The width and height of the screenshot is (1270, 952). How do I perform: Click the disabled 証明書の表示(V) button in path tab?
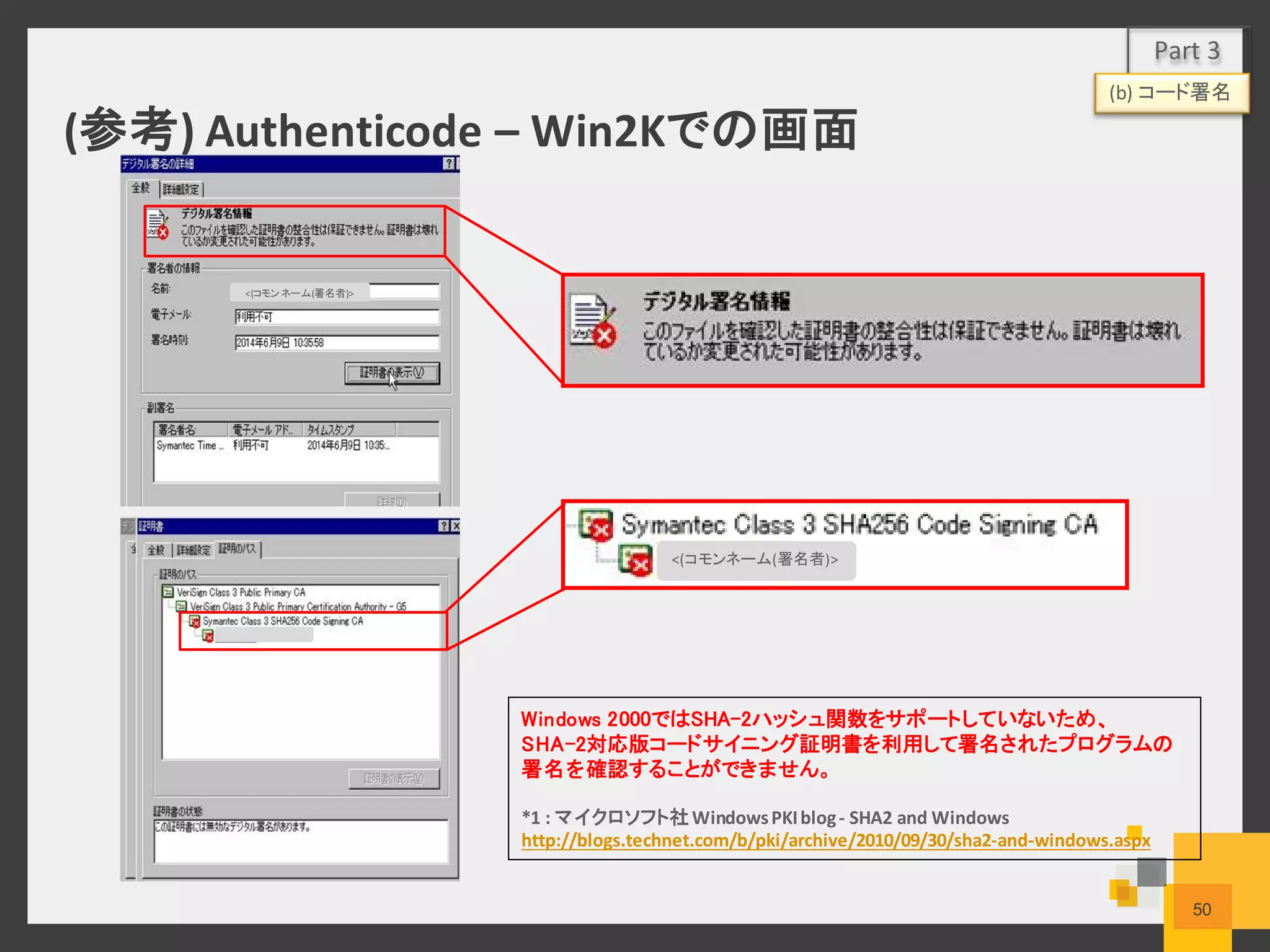coord(394,779)
